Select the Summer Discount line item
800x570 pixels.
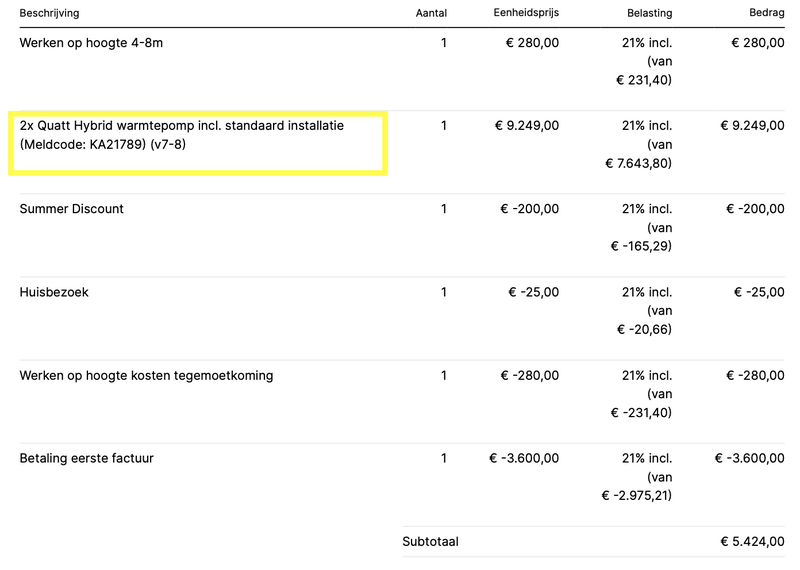pos(71,209)
